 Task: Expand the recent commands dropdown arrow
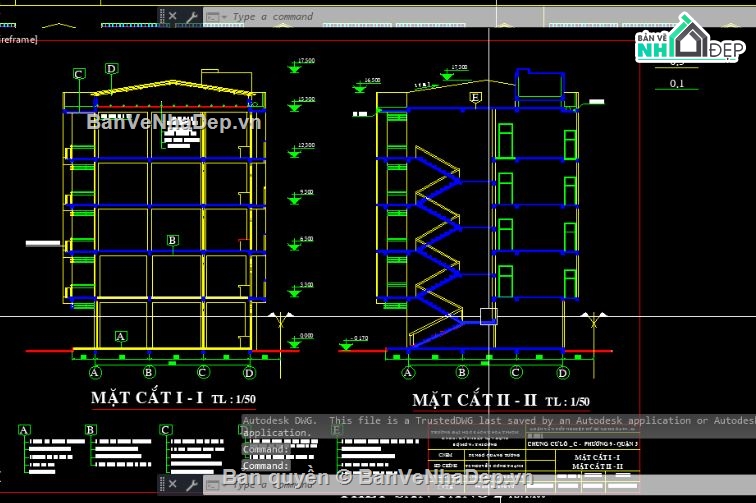tap(223, 17)
